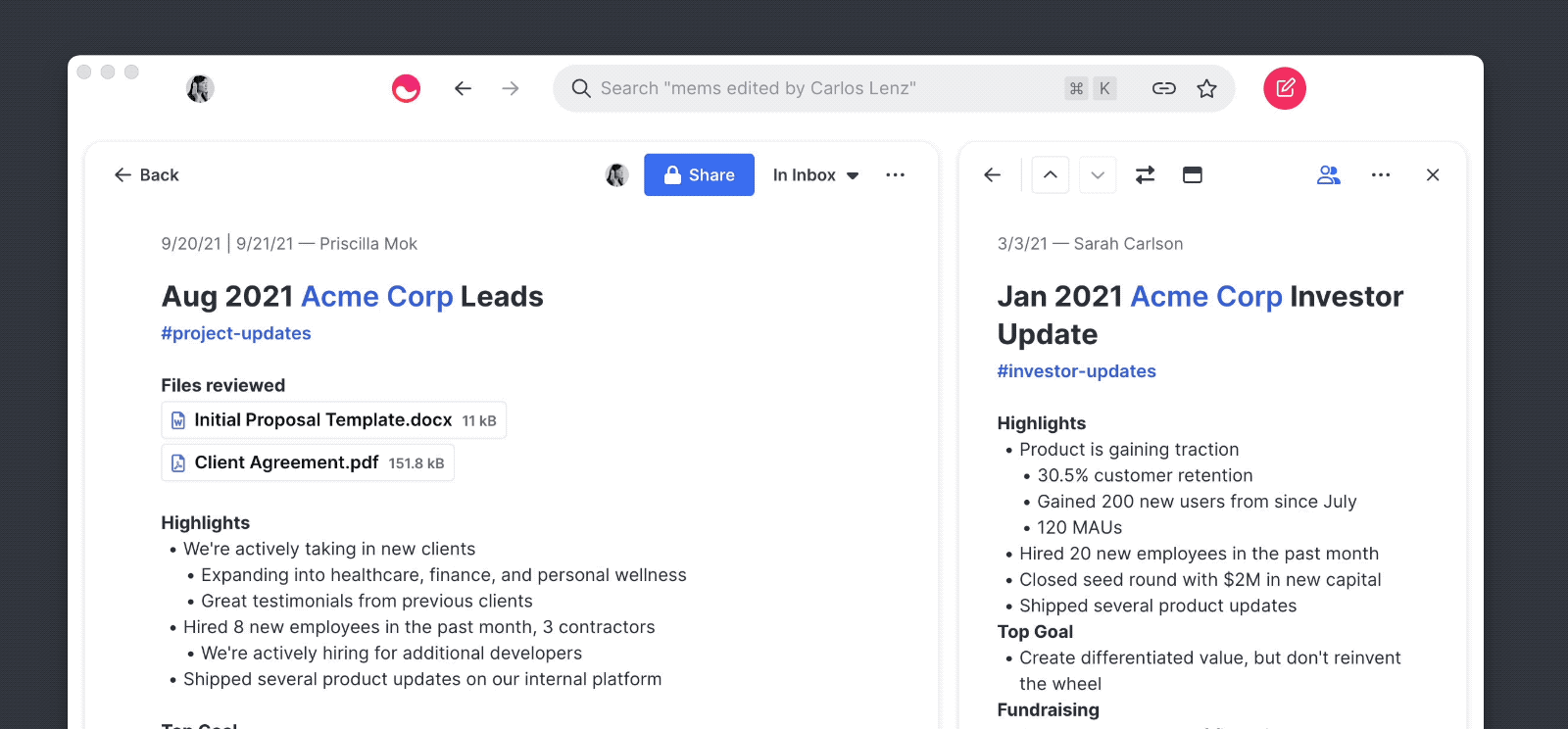1568x729 pixels.
Task: Click Acme Corp link in Investor Update title
Action: pos(1206,296)
